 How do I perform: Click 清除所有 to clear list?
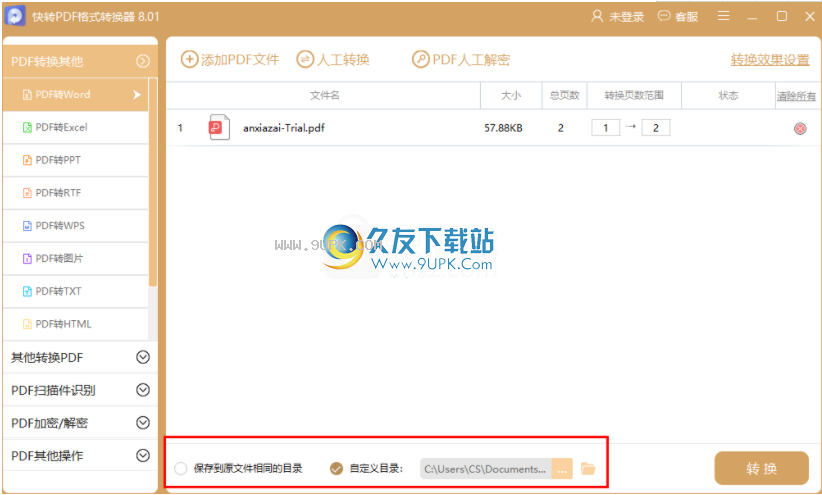click(x=796, y=96)
